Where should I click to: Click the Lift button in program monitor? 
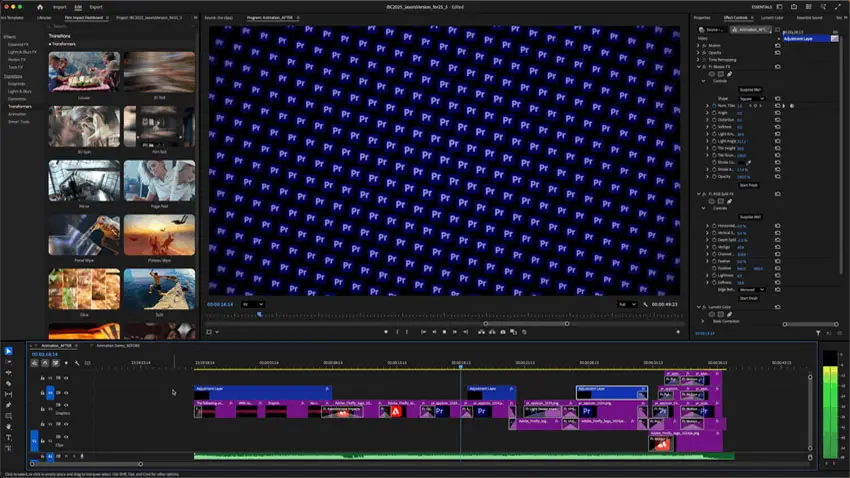[x=481, y=332]
